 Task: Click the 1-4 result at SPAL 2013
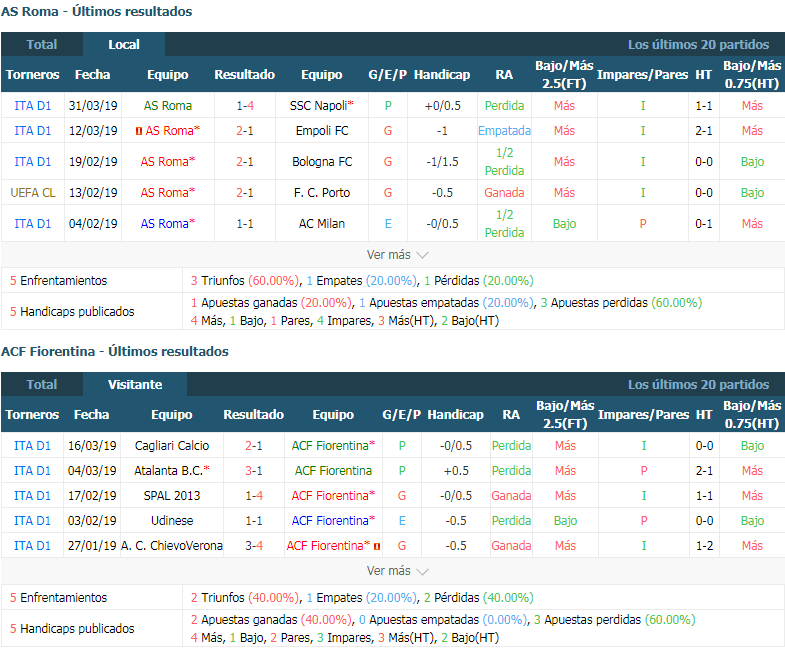[x=254, y=496]
